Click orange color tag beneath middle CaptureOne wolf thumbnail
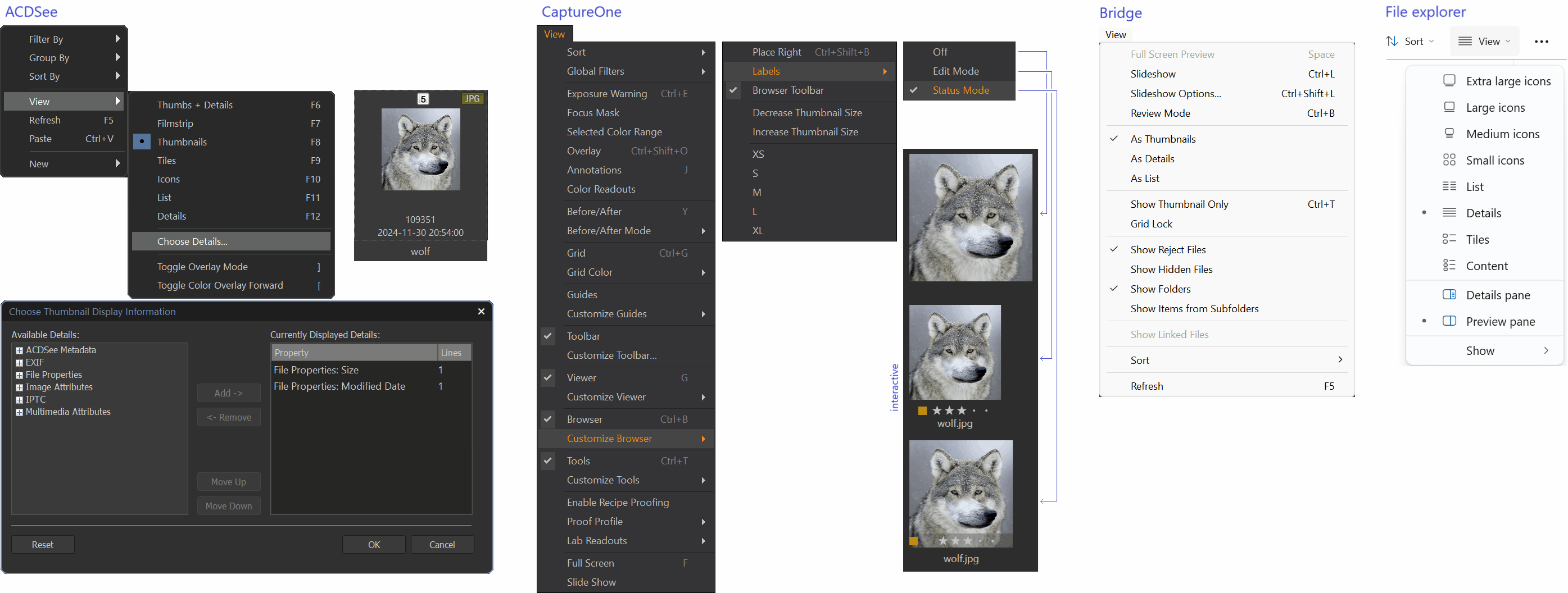This screenshot has height=593, width=1568. [x=922, y=410]
